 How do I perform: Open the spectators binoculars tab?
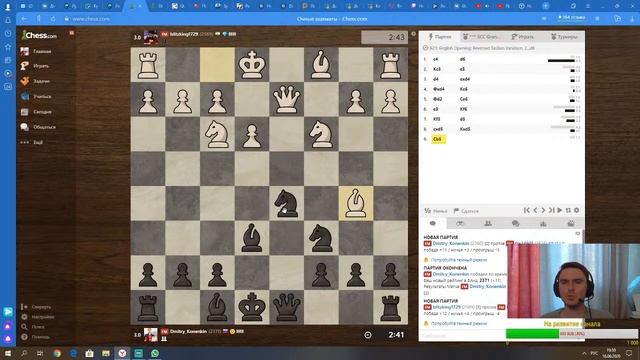(460, 223)
